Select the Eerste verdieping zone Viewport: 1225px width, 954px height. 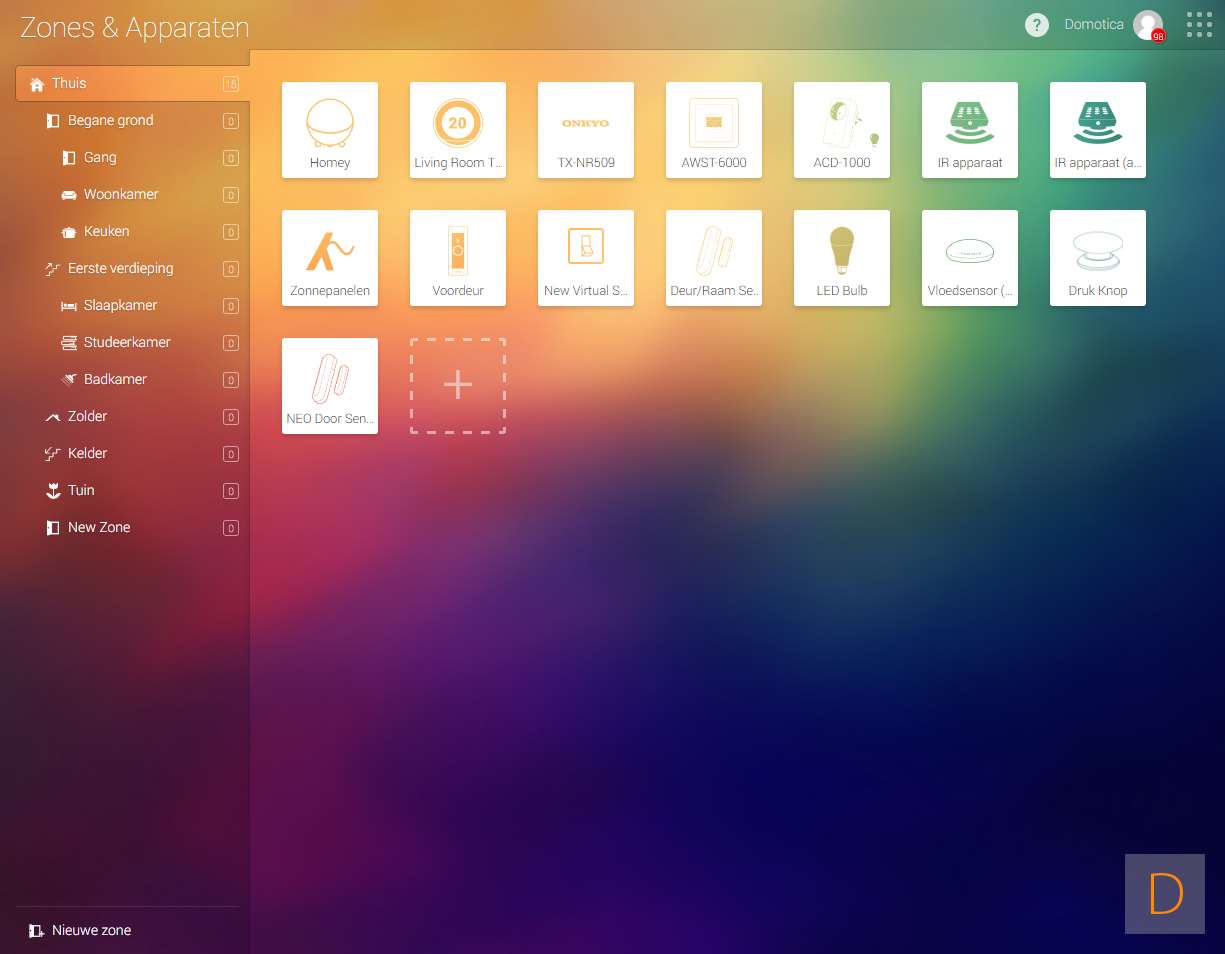pos(120,269)
